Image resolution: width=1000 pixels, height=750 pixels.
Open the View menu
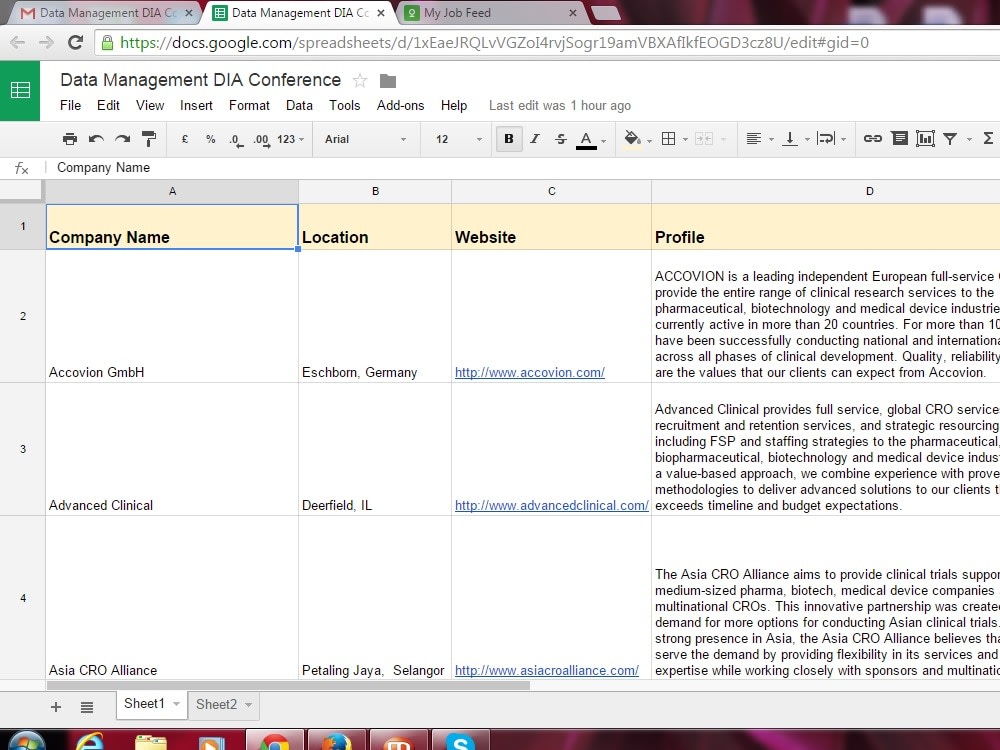tap(150, 105)
